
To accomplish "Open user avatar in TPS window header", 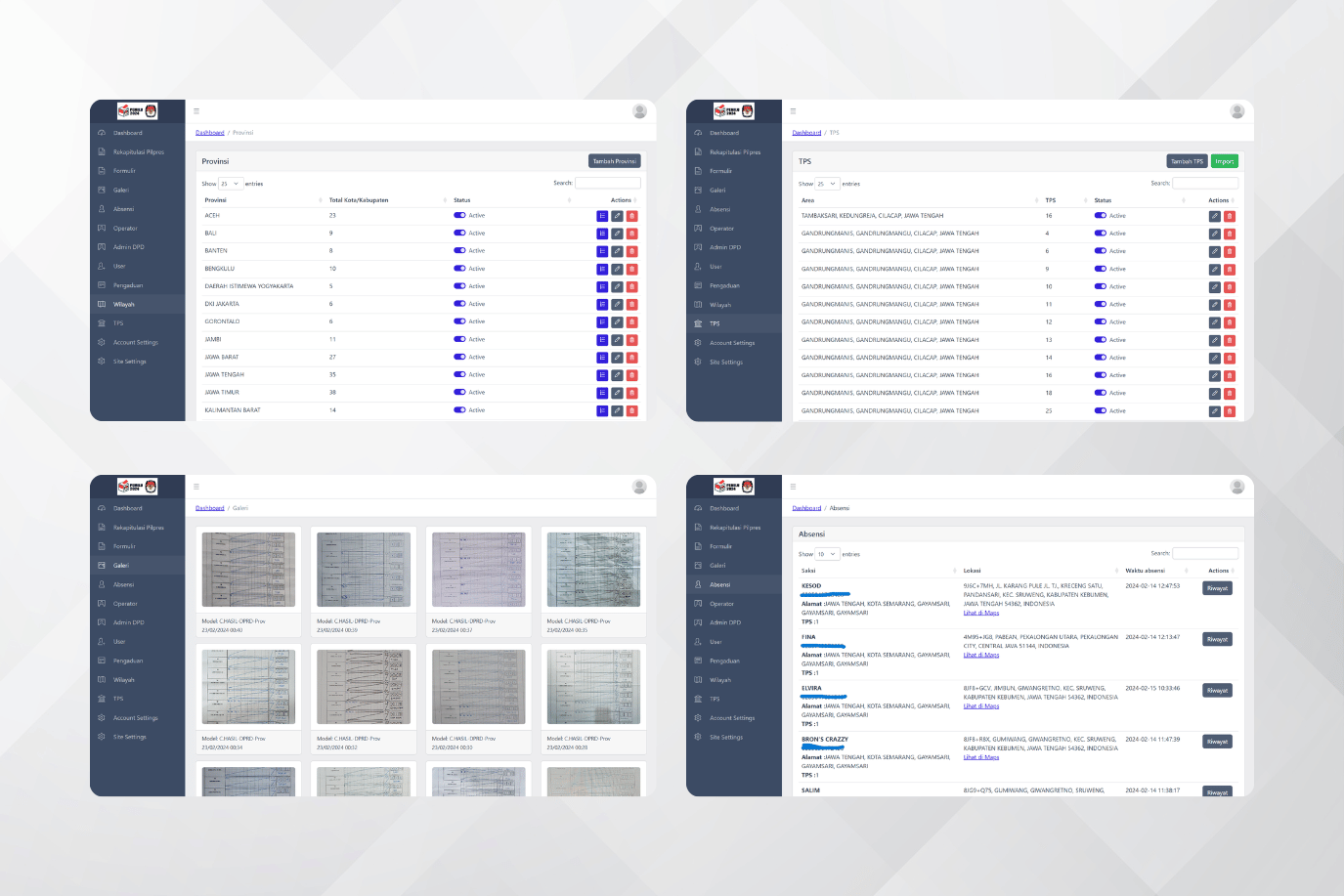I will pos(1236,111).
